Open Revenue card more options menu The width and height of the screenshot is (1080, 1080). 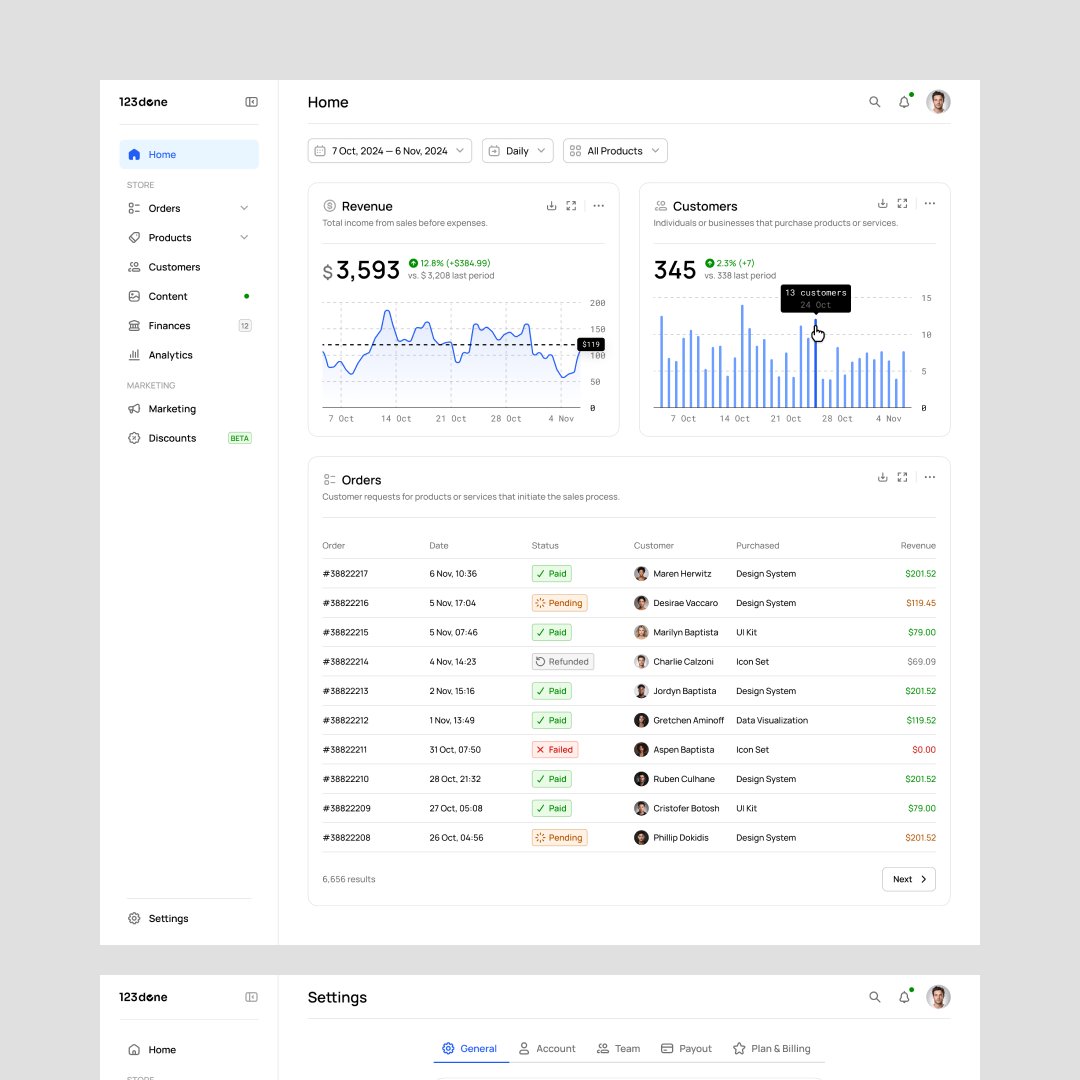click(x=599, y=206)
